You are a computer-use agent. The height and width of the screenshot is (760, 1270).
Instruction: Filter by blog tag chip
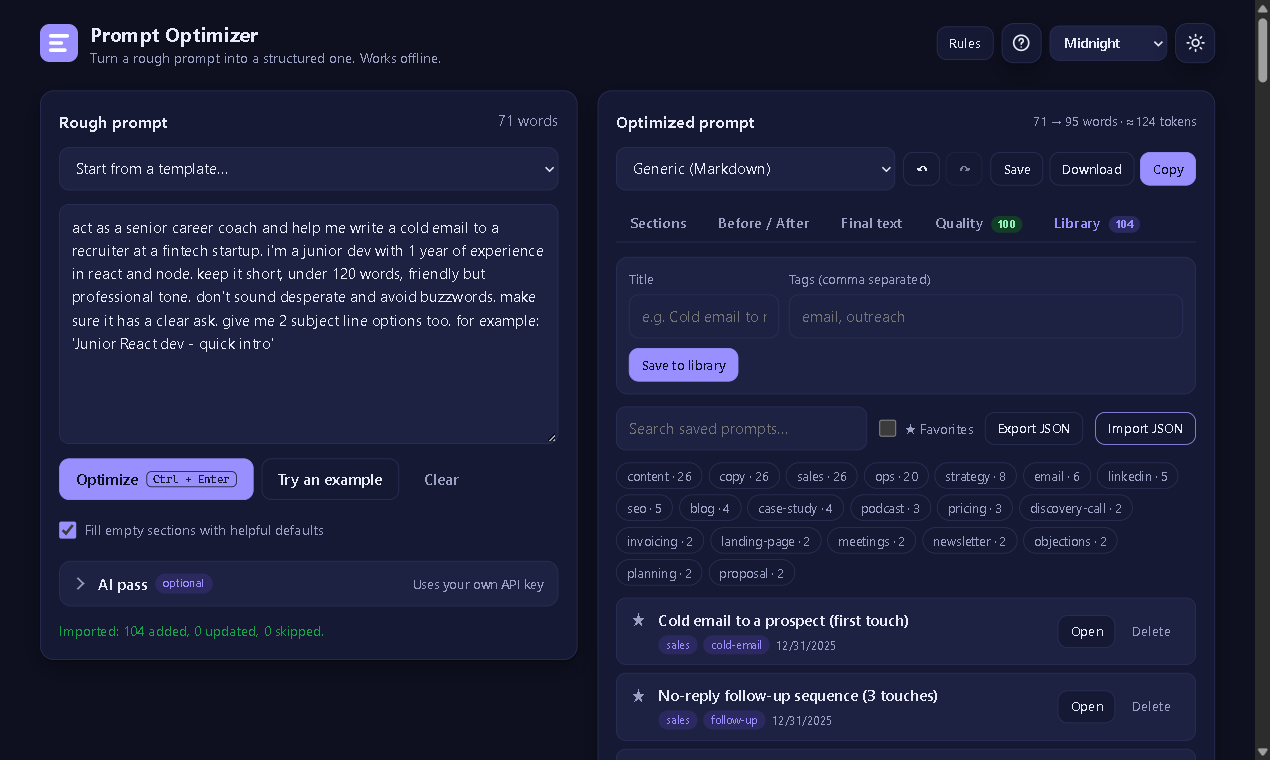(710, 508)
